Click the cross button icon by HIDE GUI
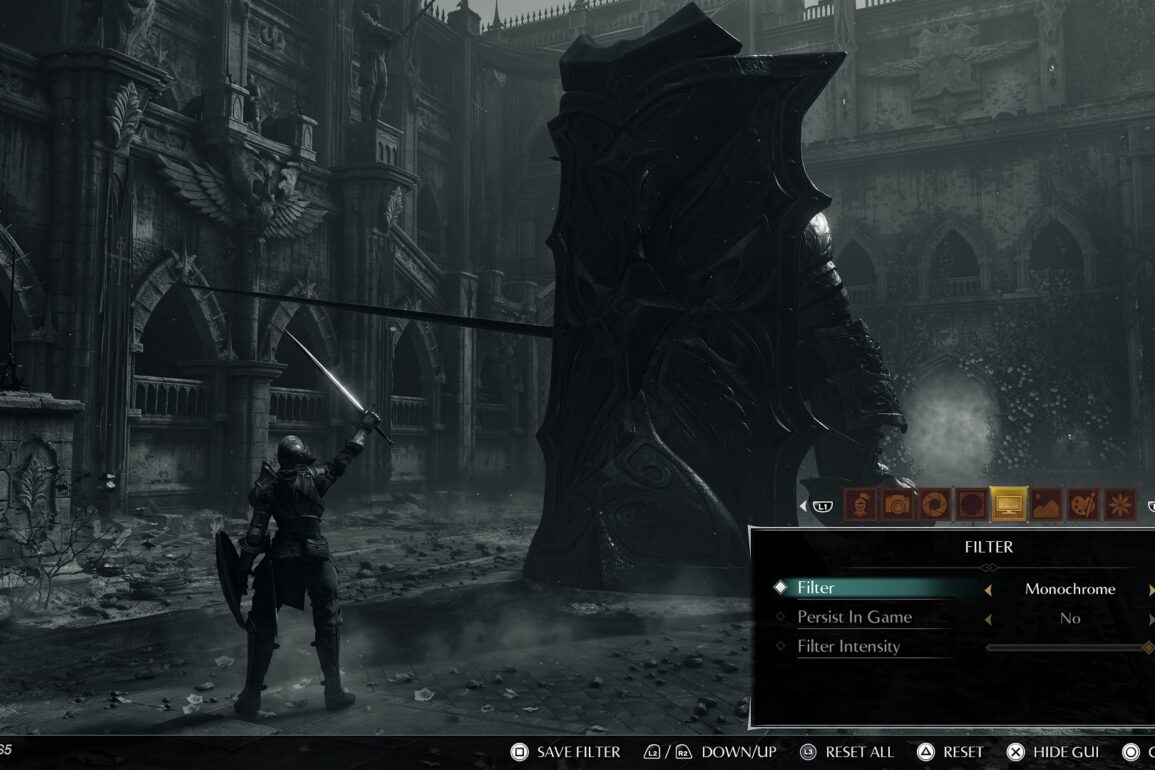 pyautogui.click(x=1016, y=752)
